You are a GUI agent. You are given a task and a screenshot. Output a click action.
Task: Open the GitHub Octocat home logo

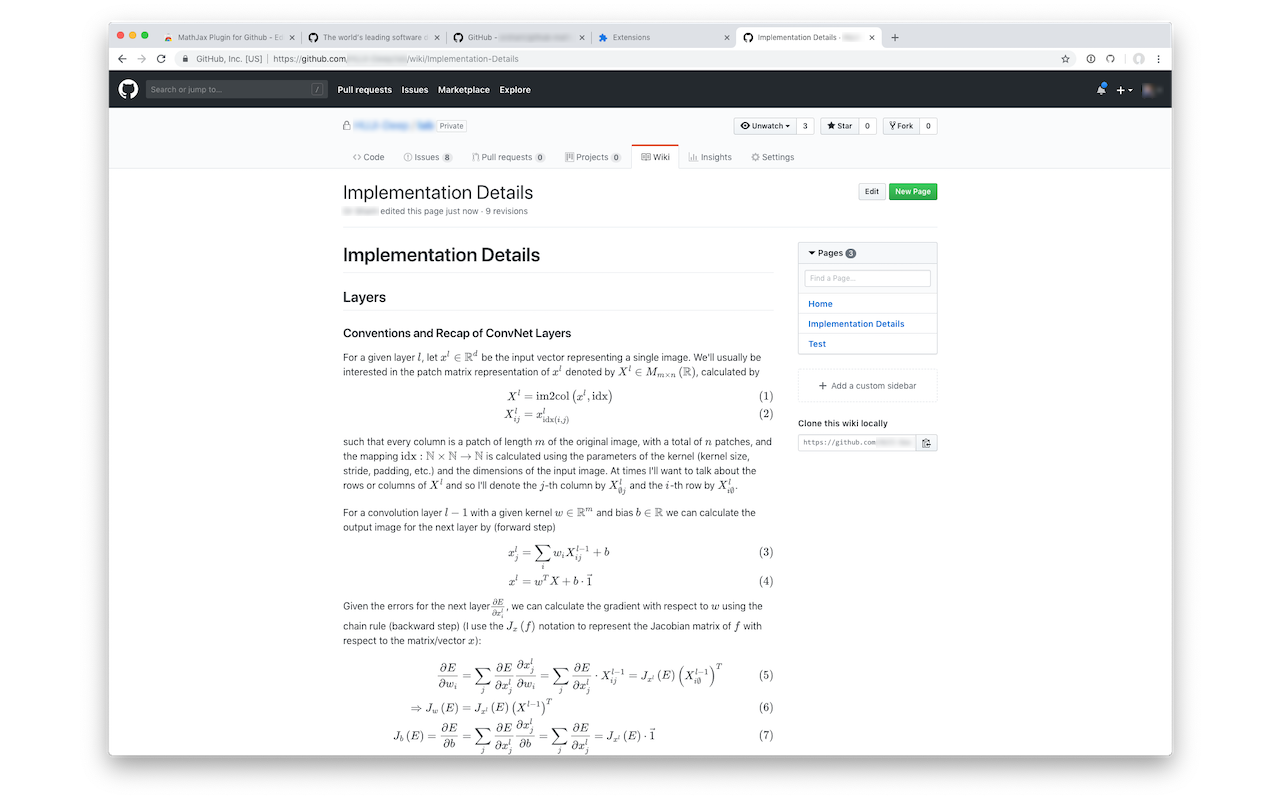[128, 89]
